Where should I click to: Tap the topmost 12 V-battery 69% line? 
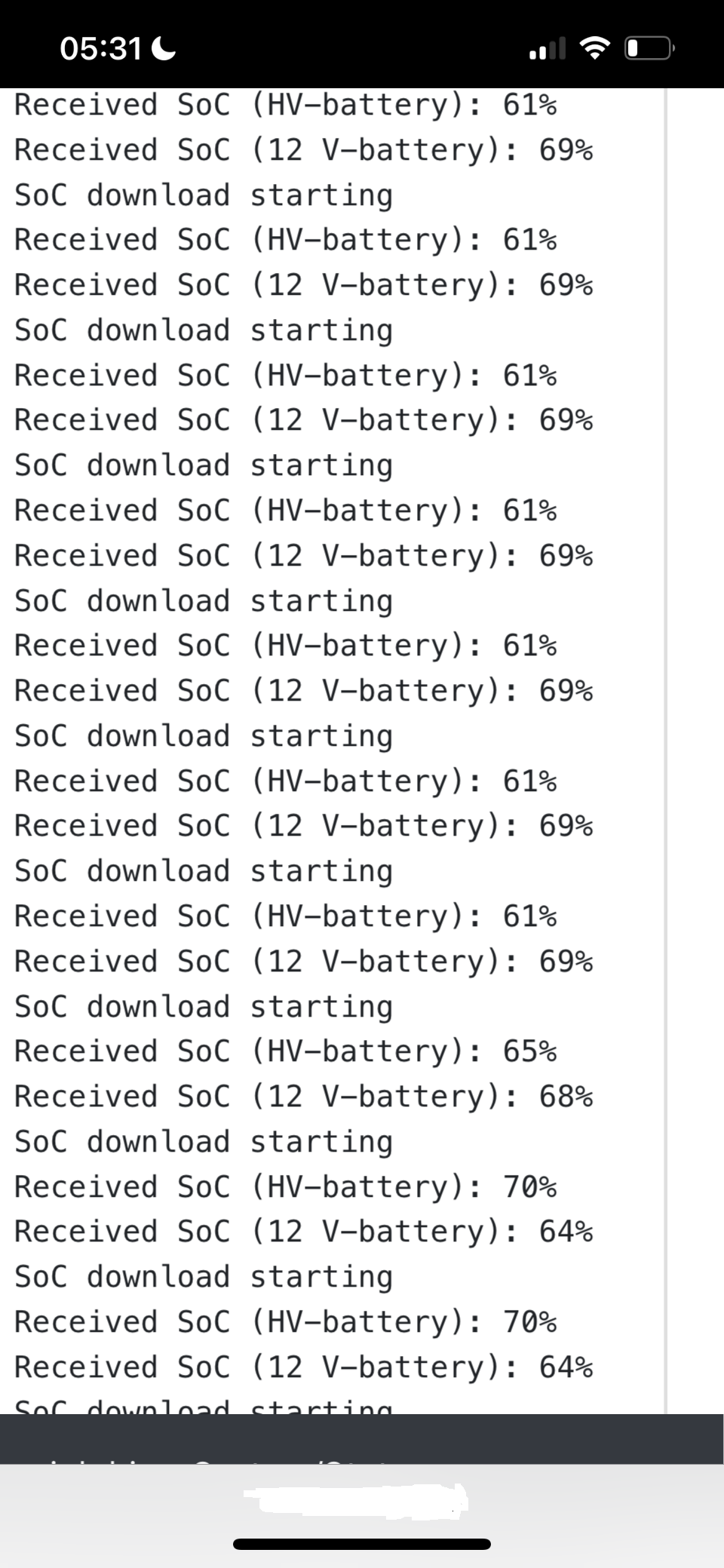(303, 150)
